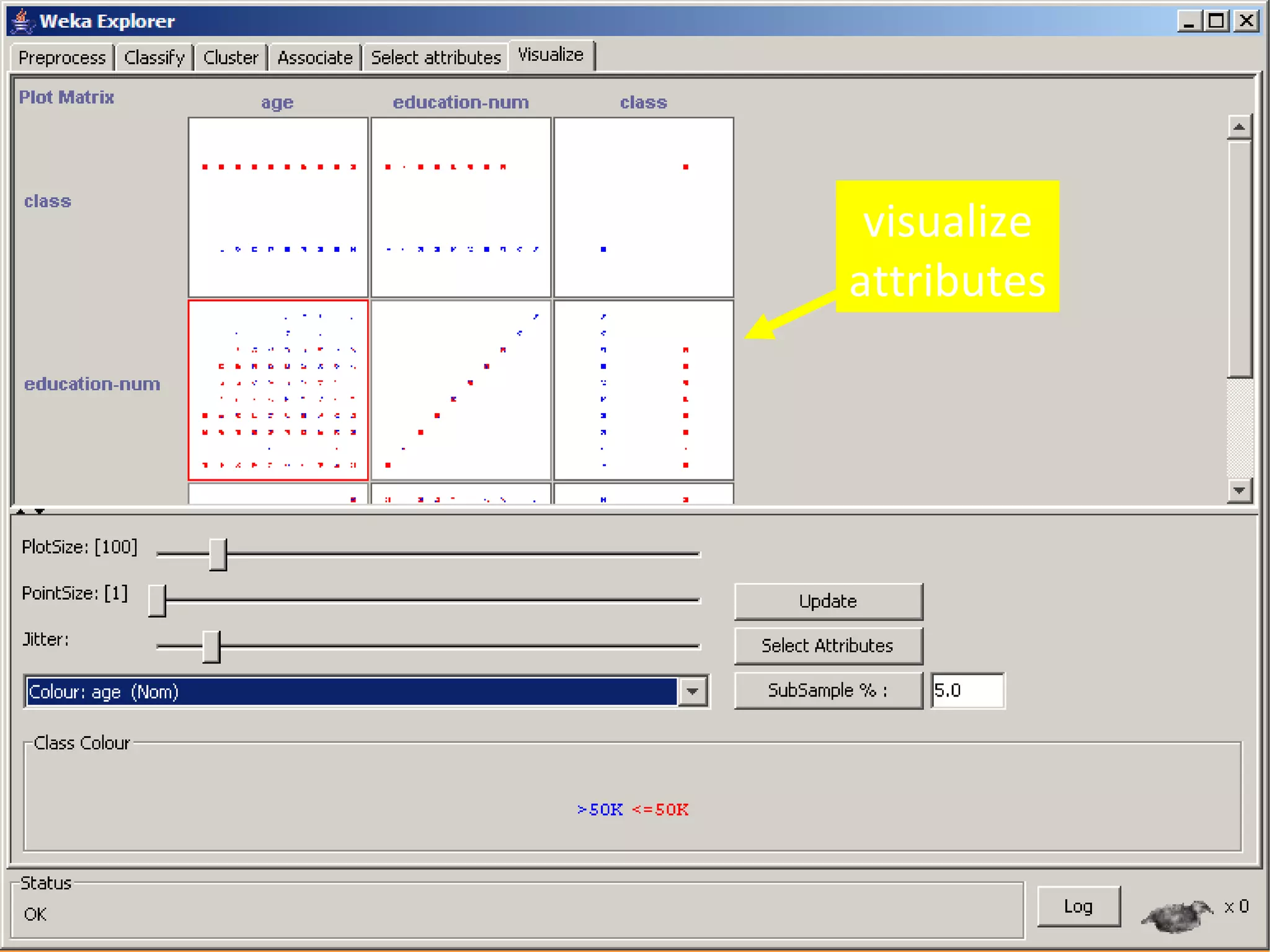The image size is (1270, 952).
Task: Click the plot matrix scroll up arrow
Action: click(x=1239, y=127)
